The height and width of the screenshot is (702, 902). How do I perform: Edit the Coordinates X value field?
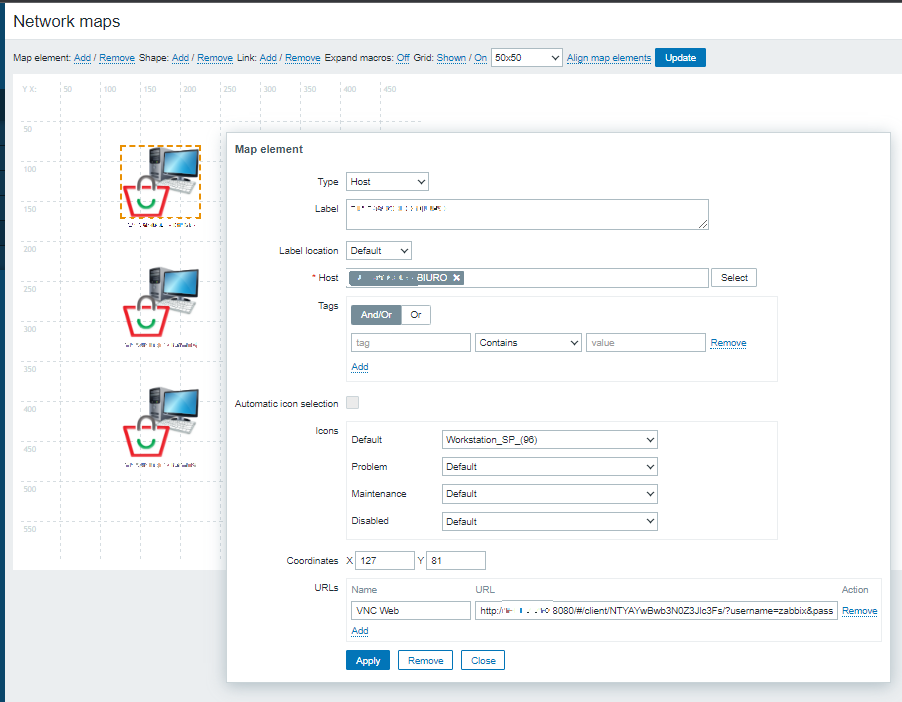pos(385,560)
